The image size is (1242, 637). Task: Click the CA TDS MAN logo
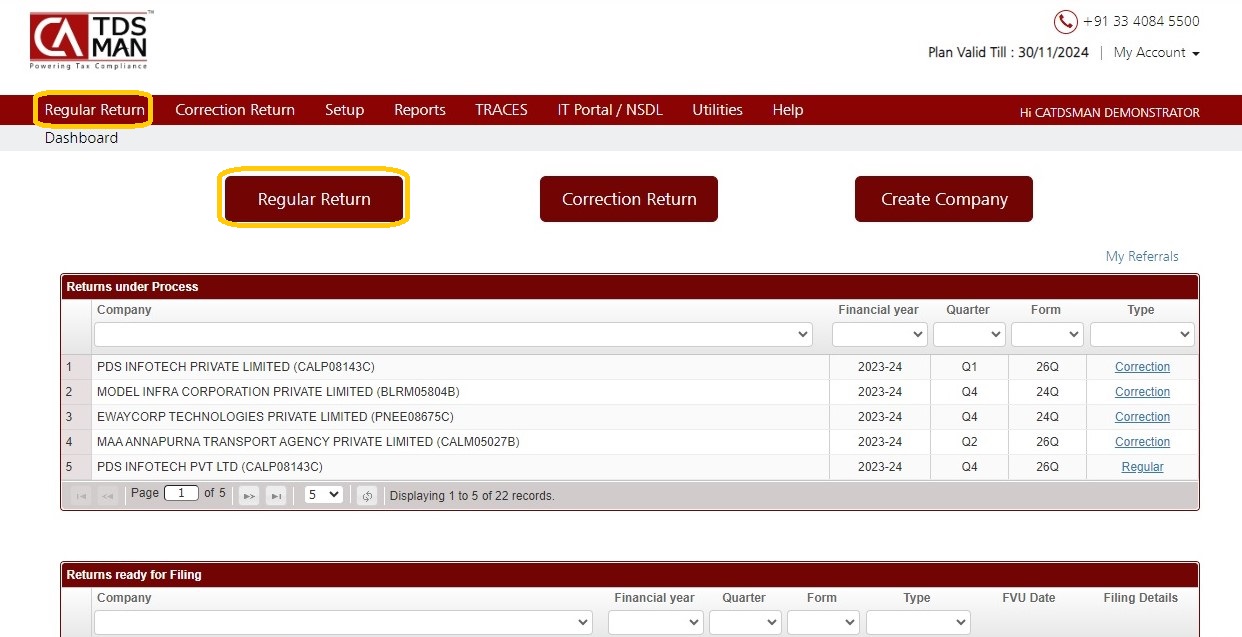coord(89,41)
